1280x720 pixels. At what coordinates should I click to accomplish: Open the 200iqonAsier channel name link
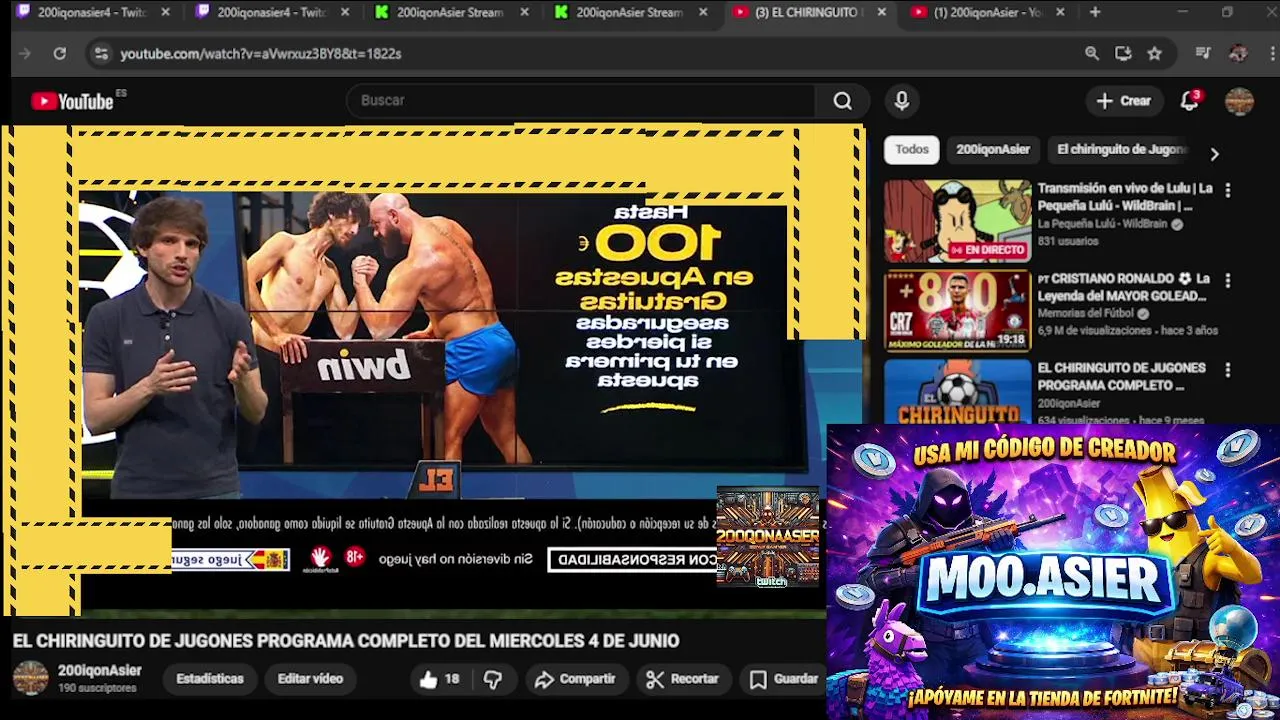pyautogui.click(x=100, y=671)
